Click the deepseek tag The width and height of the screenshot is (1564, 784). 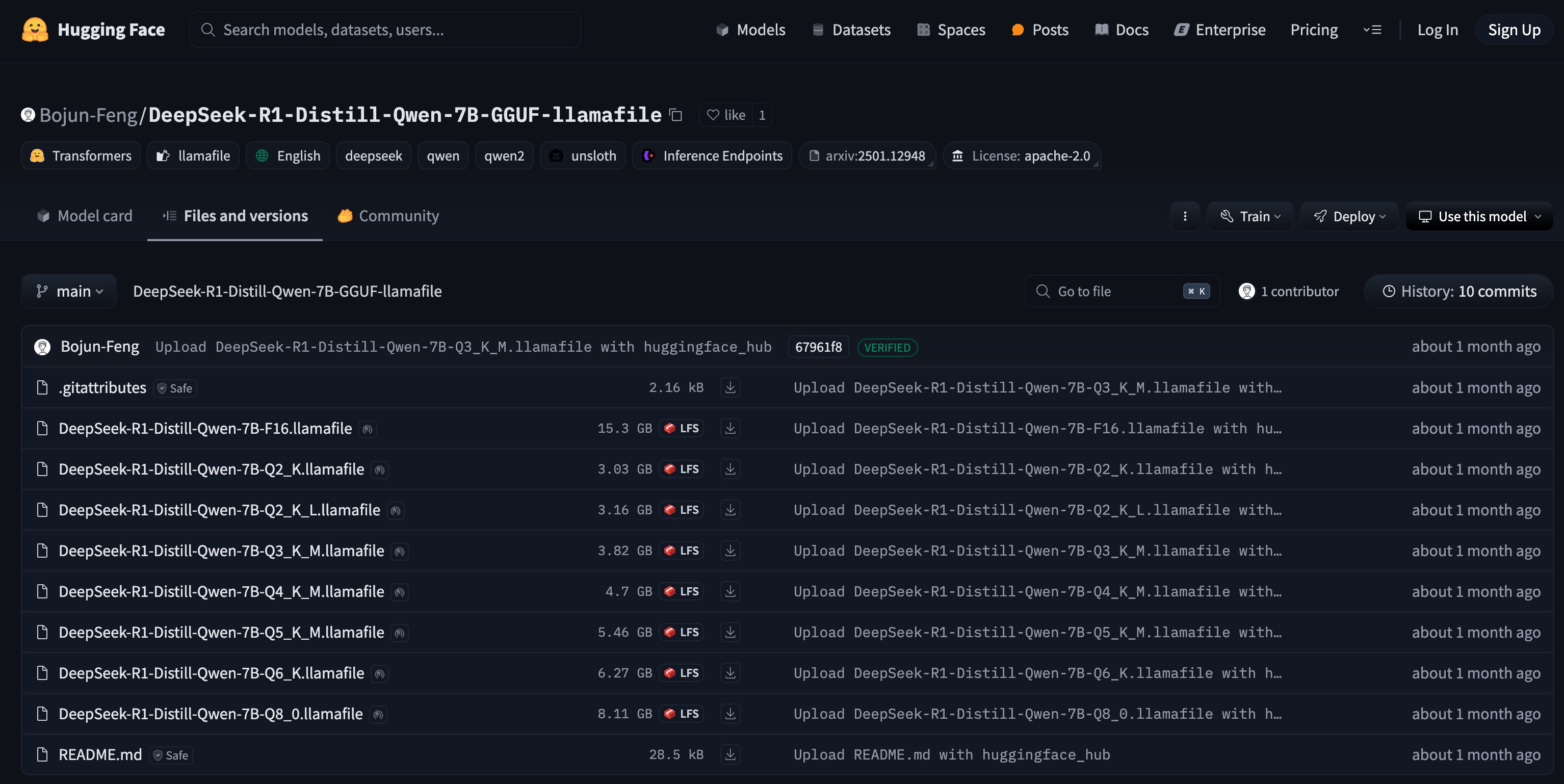click(x=373, y=155)
